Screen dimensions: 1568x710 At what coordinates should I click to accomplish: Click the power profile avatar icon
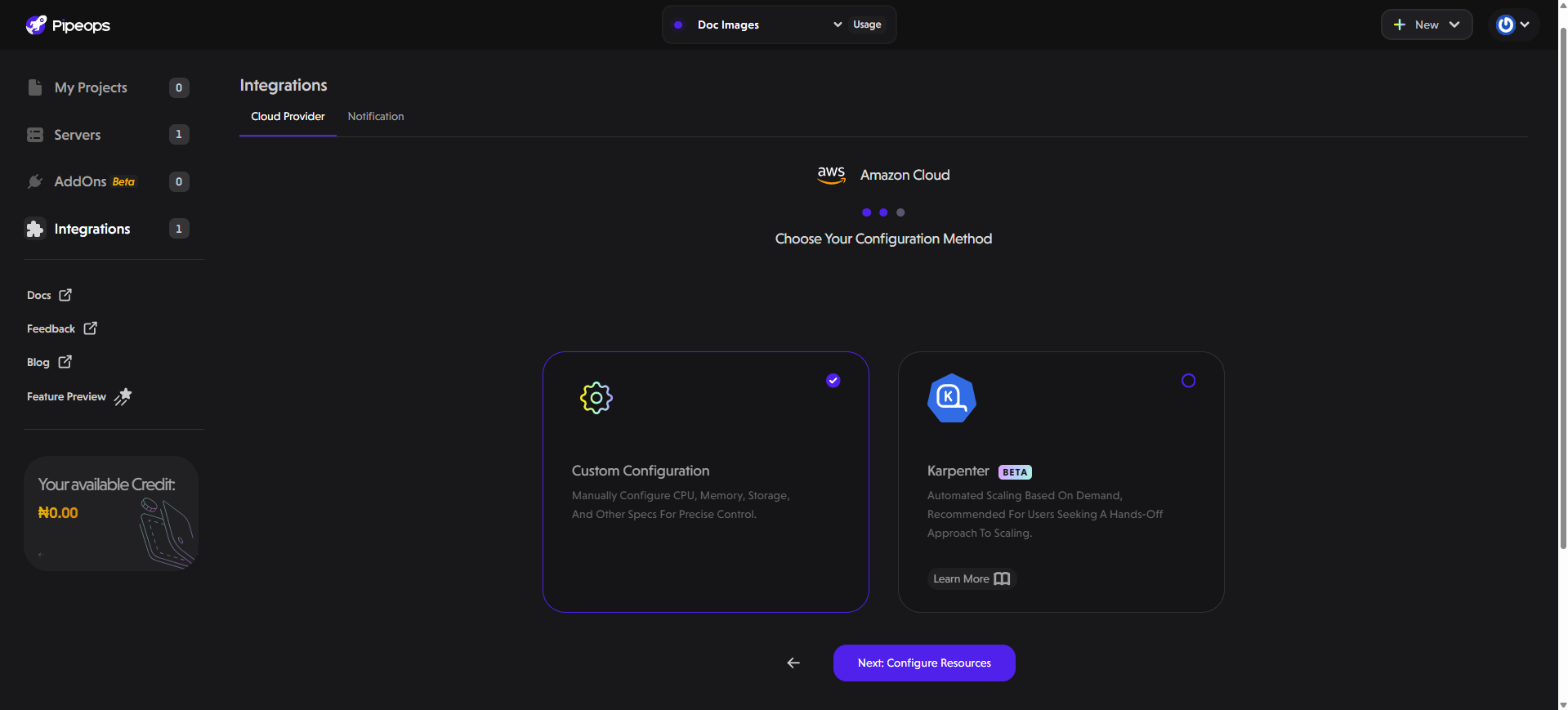point(1505,25)
